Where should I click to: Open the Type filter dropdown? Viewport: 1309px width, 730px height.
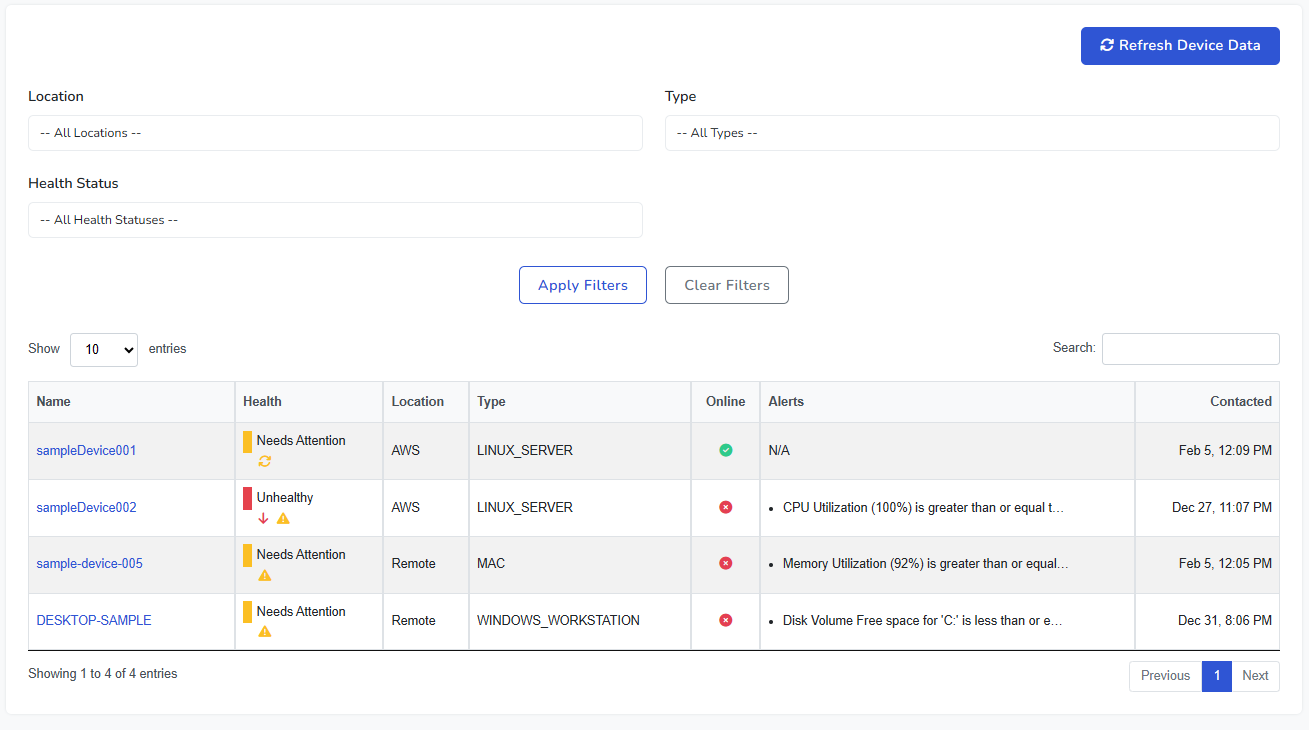(x=971, y=133)
